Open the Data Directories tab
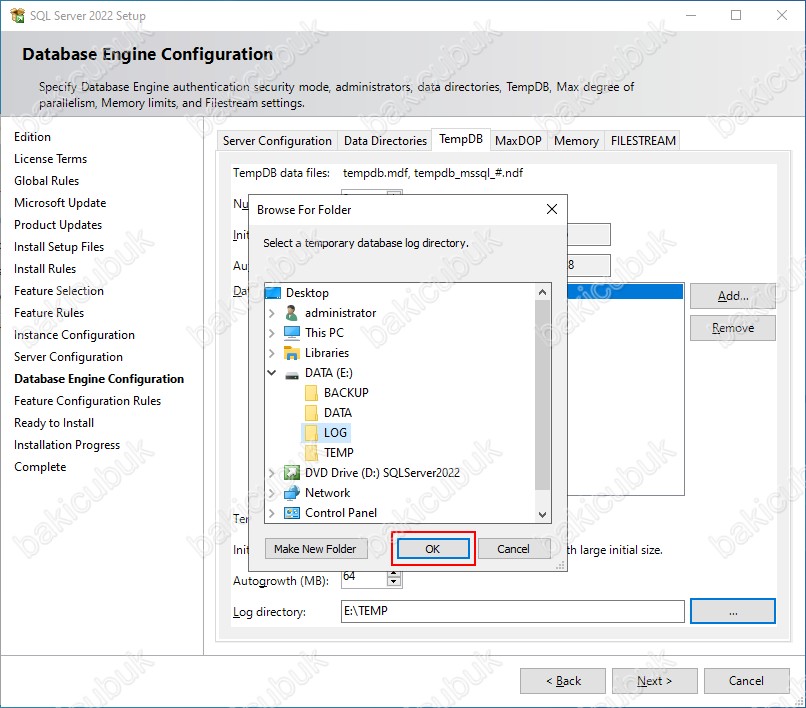Image resolution: width=806 pixels, height=708 pixels. pos(385,140)
